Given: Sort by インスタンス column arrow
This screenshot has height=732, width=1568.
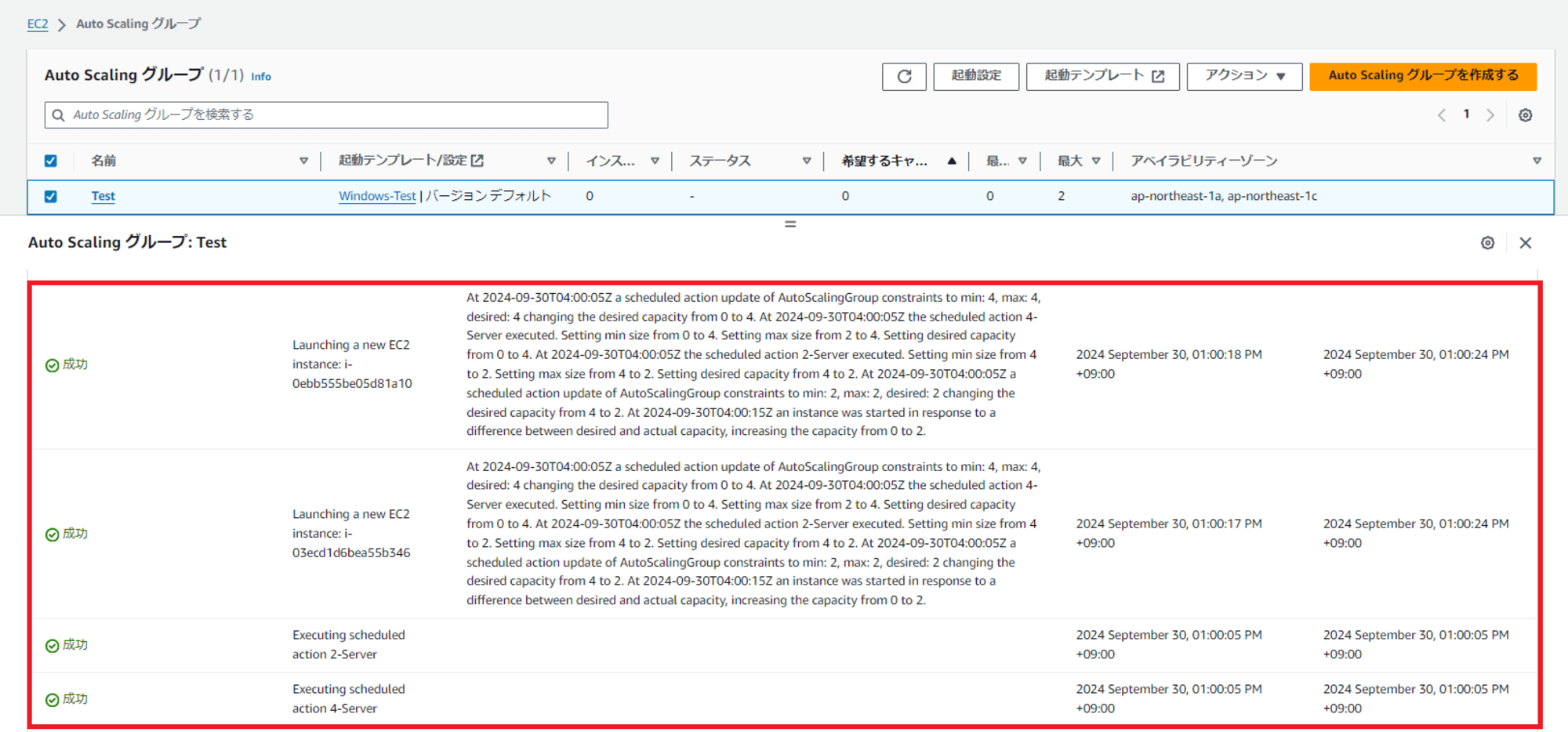Looking at the screenshot, I should [655, 161].
